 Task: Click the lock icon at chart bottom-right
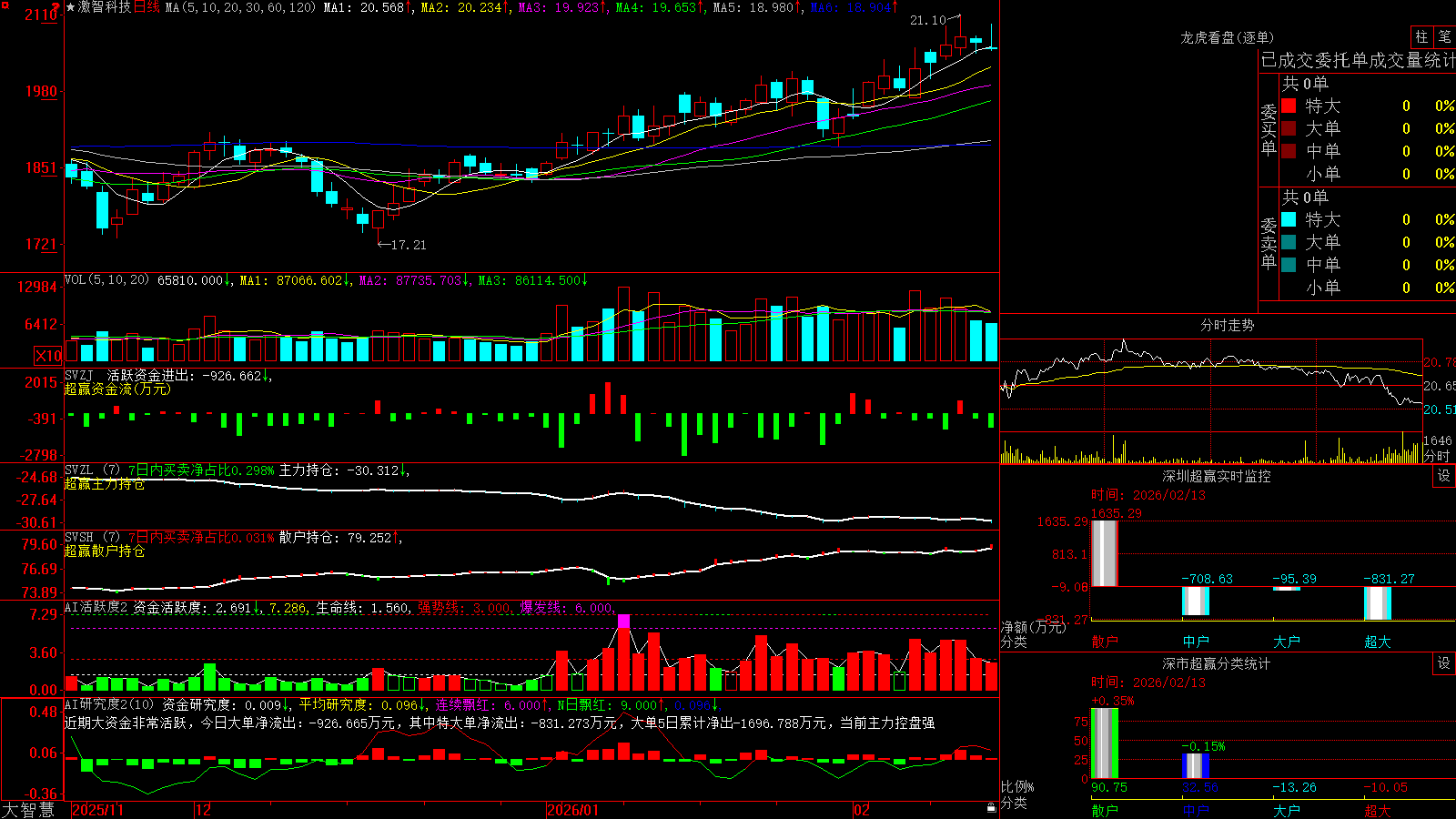[991, 807]
